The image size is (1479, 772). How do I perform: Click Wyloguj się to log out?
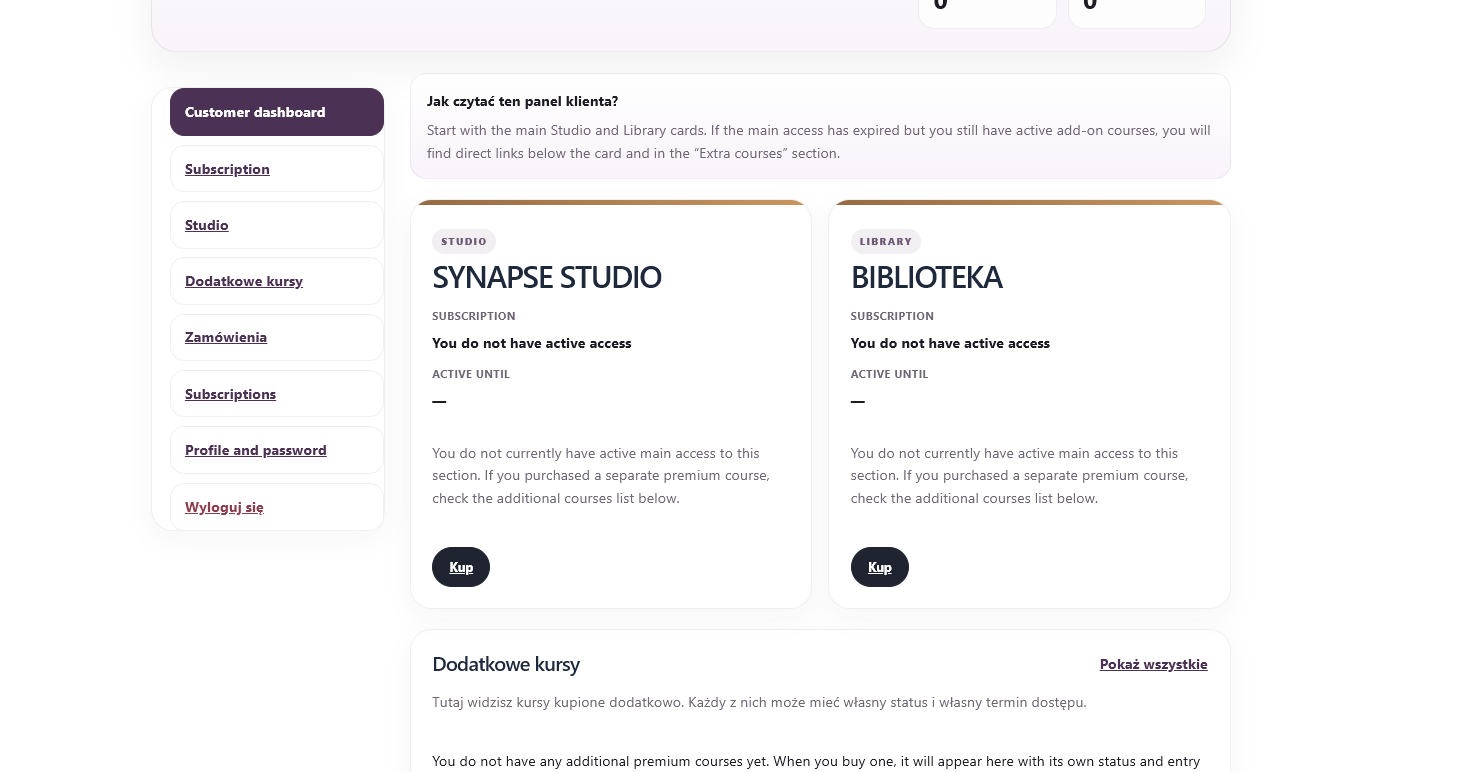[x=224, y=507]
